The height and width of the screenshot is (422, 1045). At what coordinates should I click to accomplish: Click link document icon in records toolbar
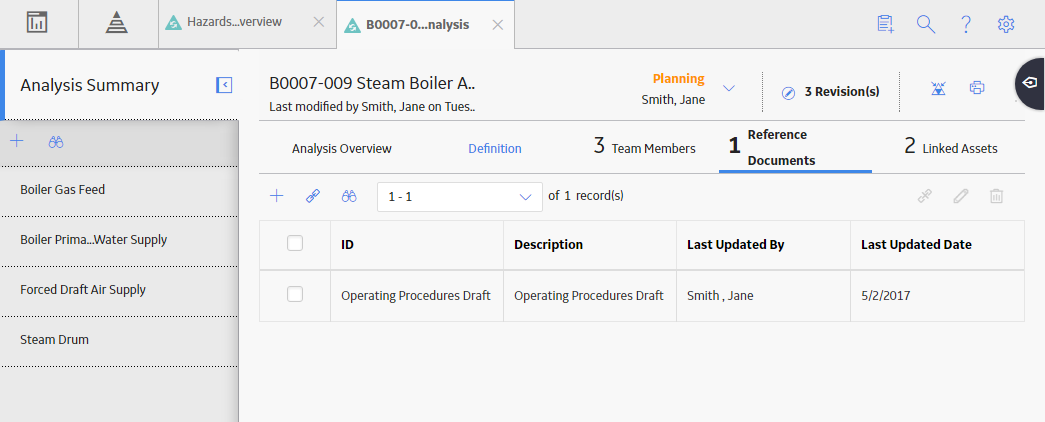pyautogui.click(x=313, y=196)
